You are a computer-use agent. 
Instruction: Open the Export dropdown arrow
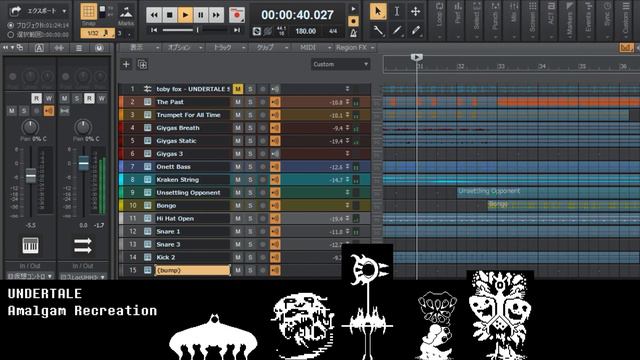click(x=64, y=11)
